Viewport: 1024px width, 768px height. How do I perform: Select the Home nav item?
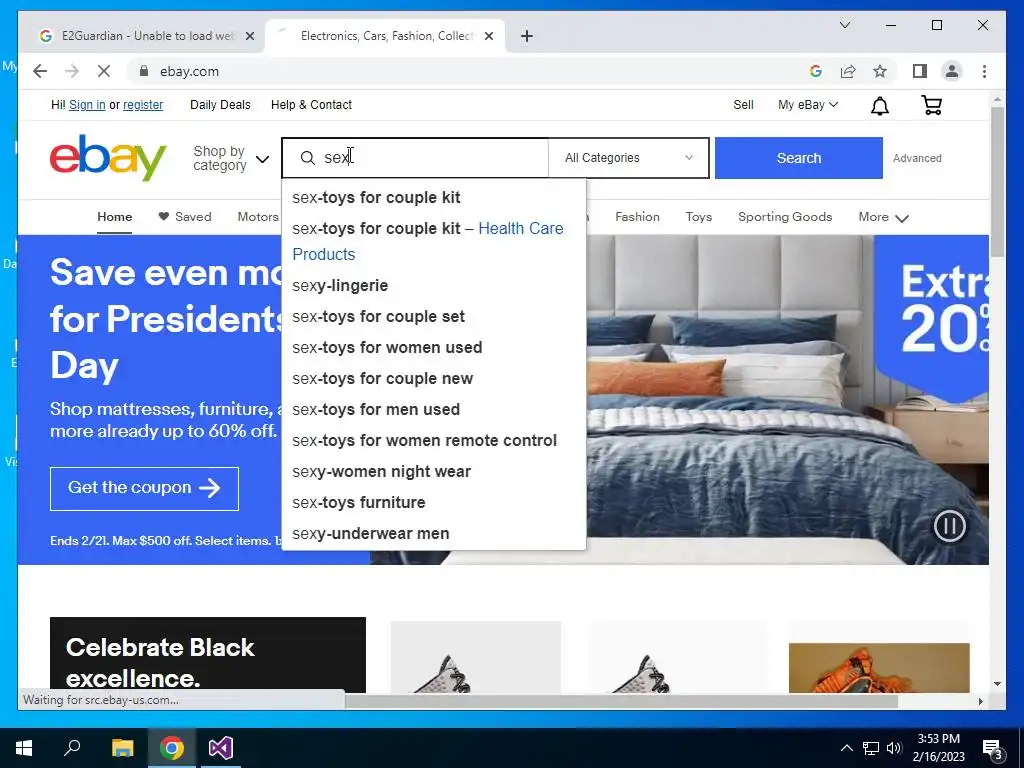pyautogui.click(x=114, y=217)
